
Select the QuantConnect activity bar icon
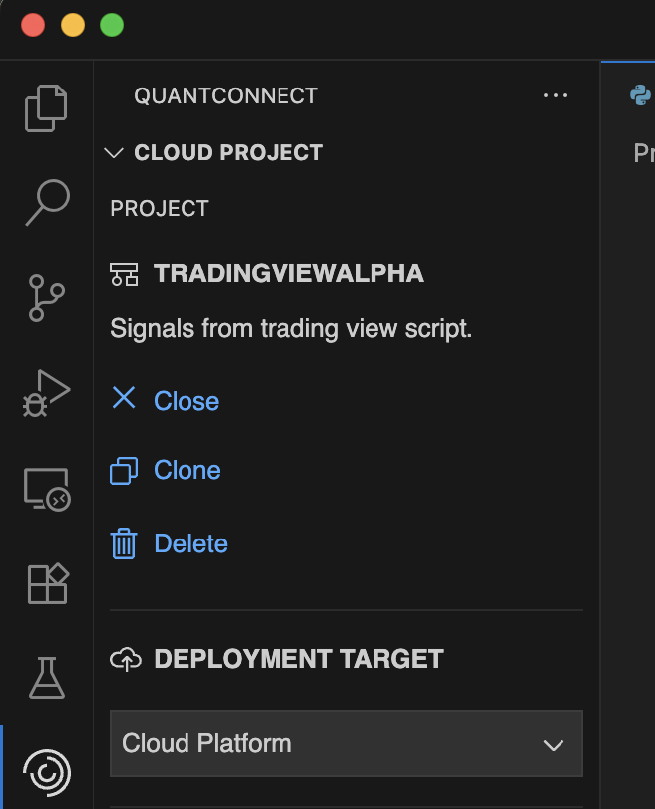[x=46, y=771]
